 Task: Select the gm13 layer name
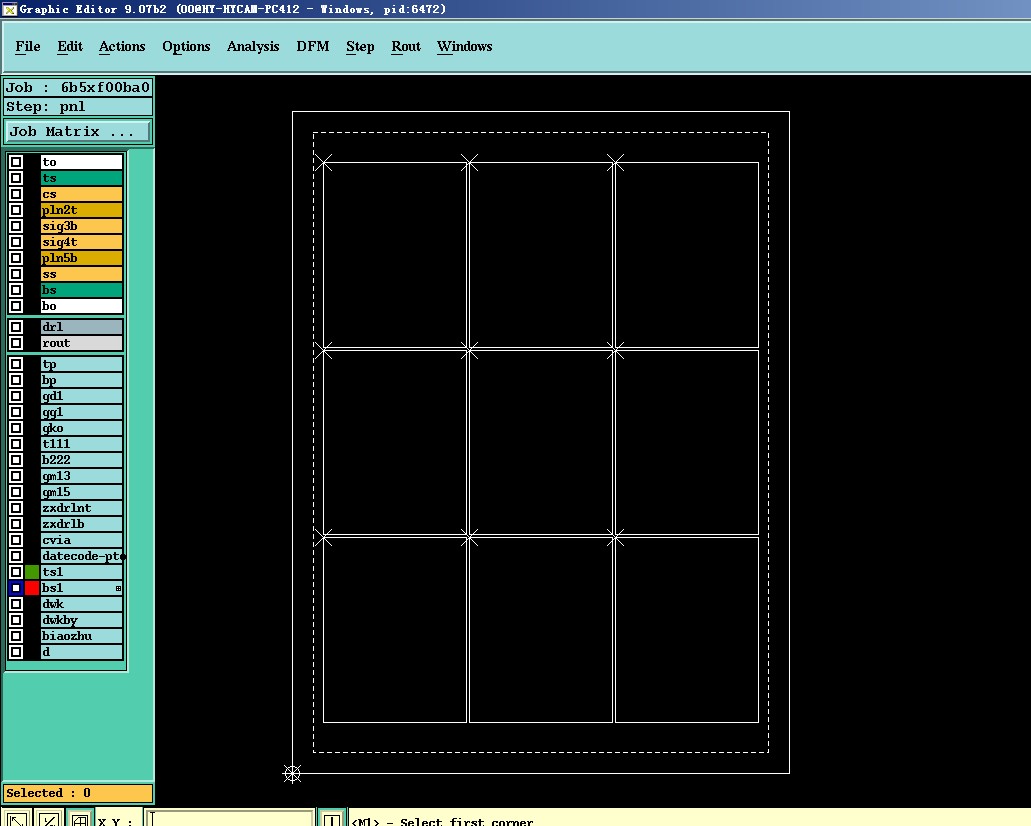click(x=82, y=476)
